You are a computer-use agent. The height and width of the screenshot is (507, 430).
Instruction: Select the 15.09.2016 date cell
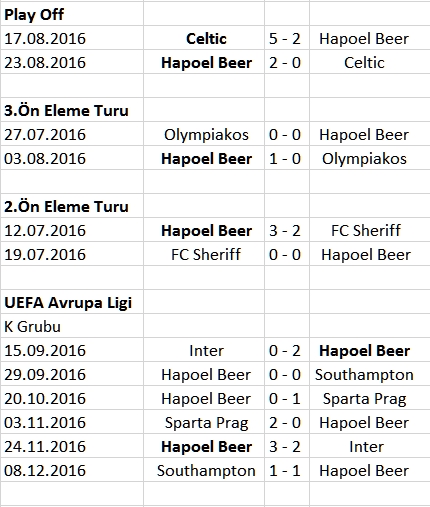pos(72,350)
